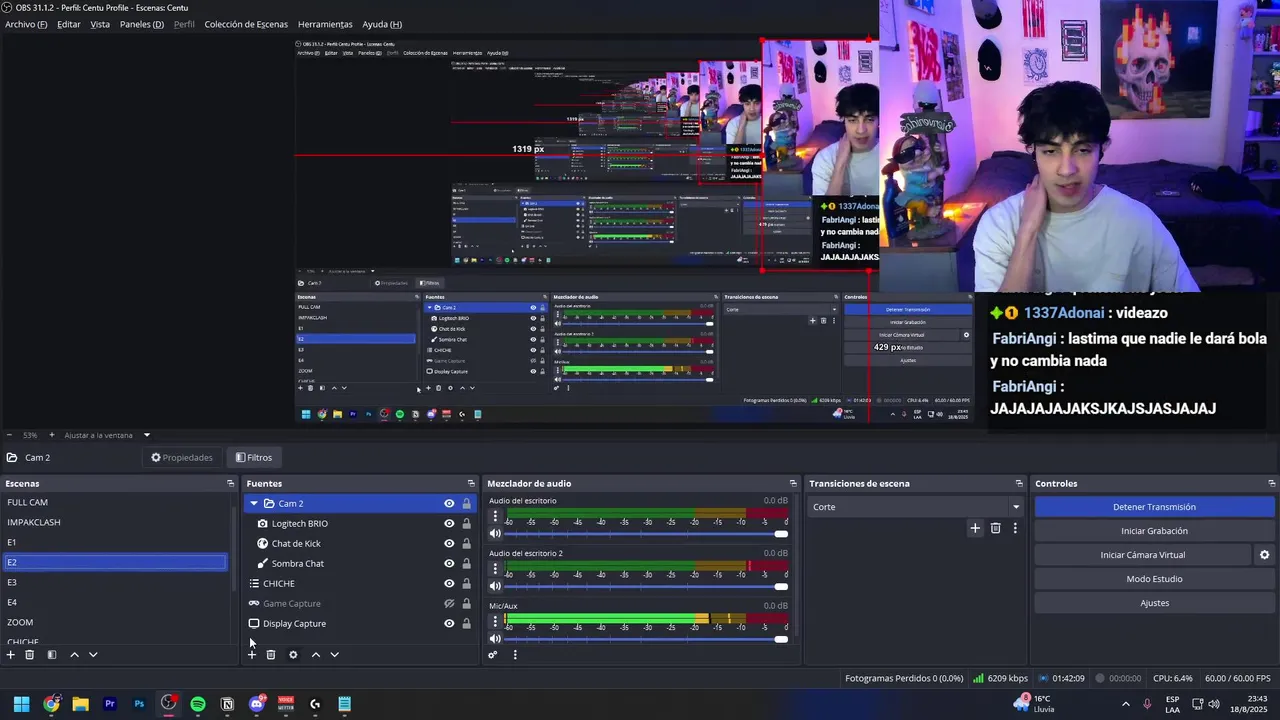Screen dimensions: 1280x720
Task: Open scene filters icon in Escenas toolbar
Action: [52, 655]
